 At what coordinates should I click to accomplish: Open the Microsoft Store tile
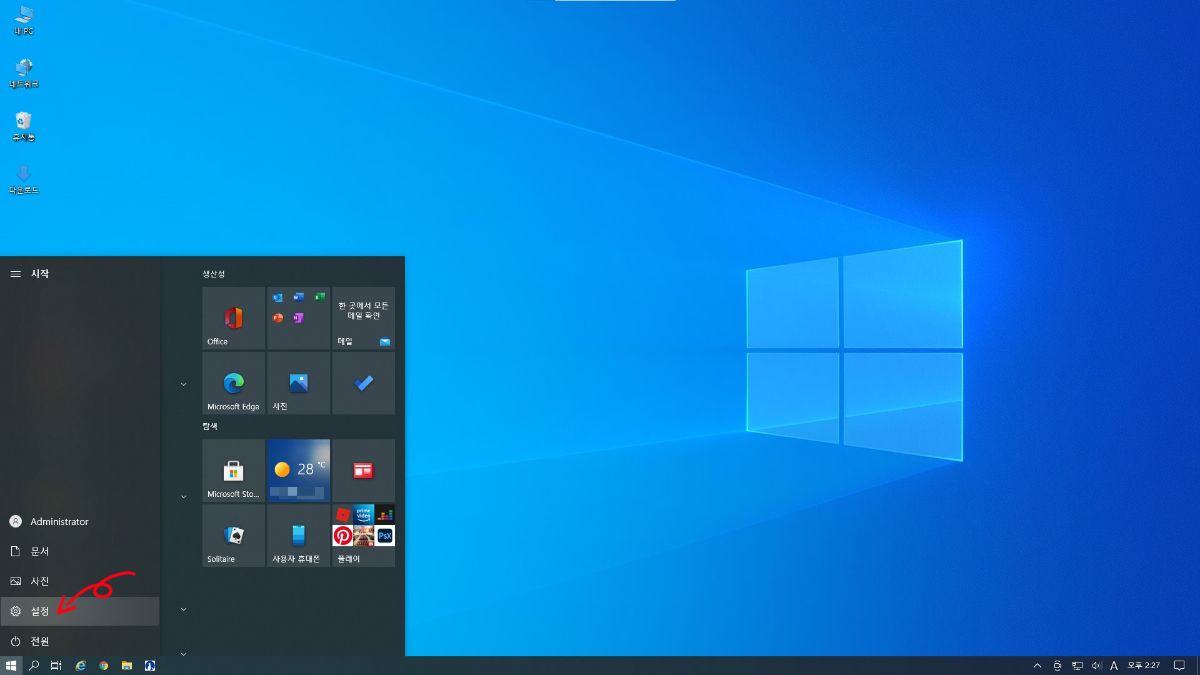pyautogui.click(x=233, y=470)
